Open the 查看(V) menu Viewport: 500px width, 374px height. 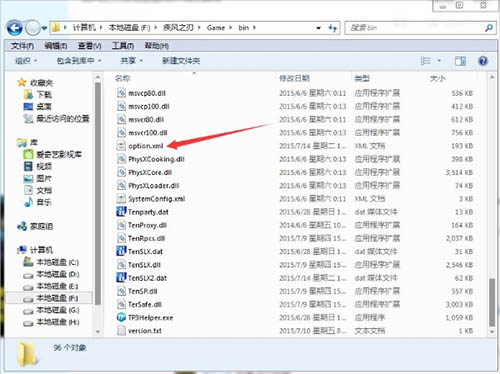tap(89, 46)
